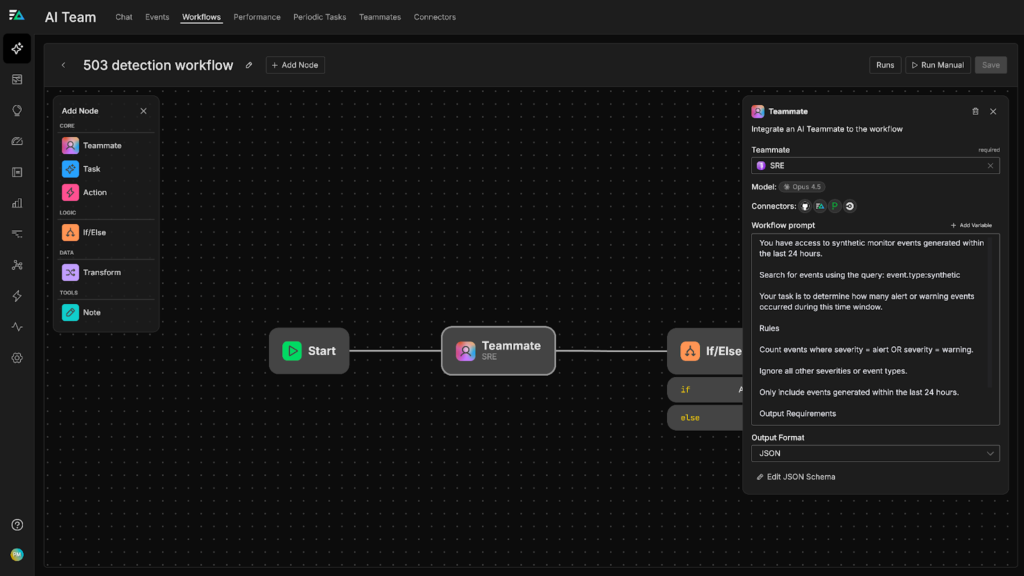Add a Note from Tools section
The image size is (1024, 576).
click(91, 312)
